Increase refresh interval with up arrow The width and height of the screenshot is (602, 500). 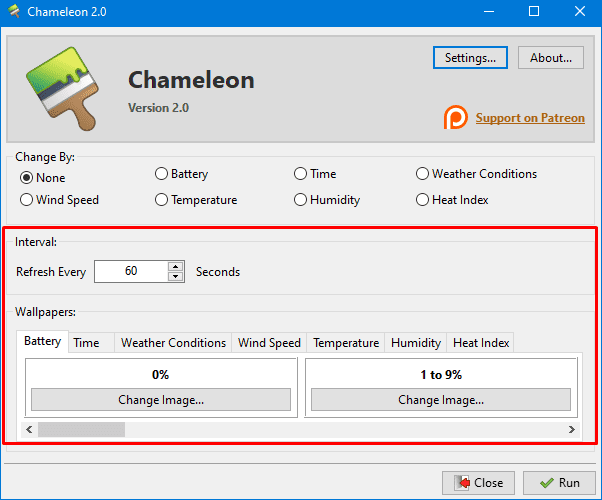pos(175,267)
